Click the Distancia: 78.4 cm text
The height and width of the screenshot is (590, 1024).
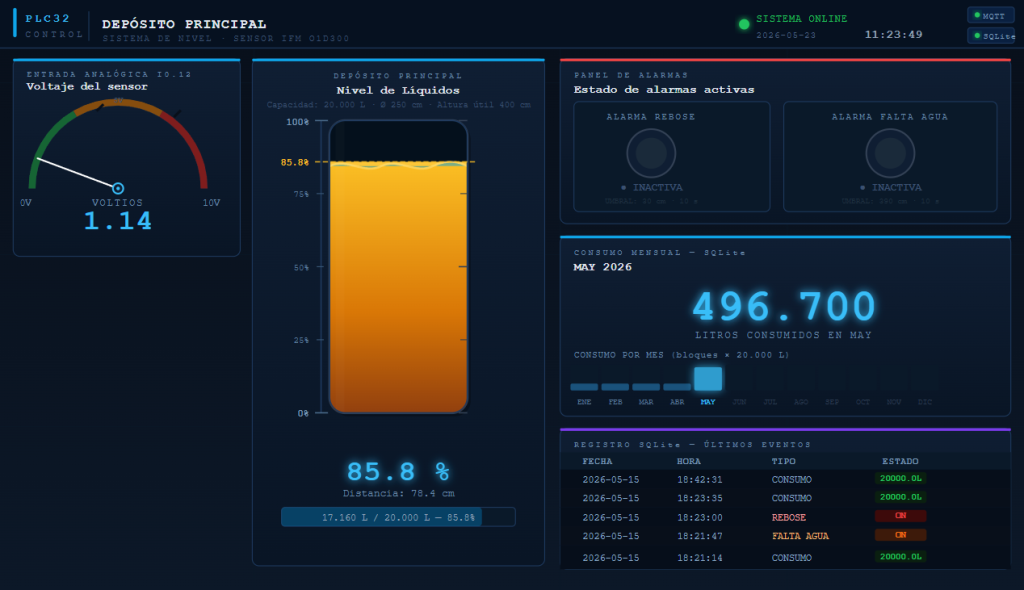click(398, 493)
